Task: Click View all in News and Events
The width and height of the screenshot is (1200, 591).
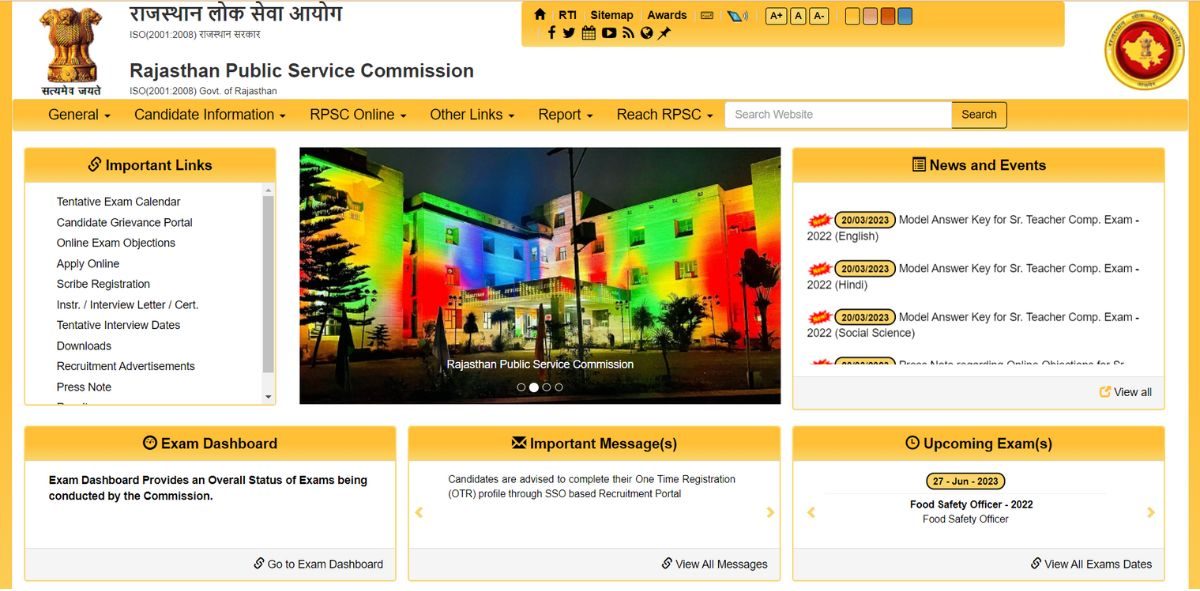Action: tap(1126, 392)
